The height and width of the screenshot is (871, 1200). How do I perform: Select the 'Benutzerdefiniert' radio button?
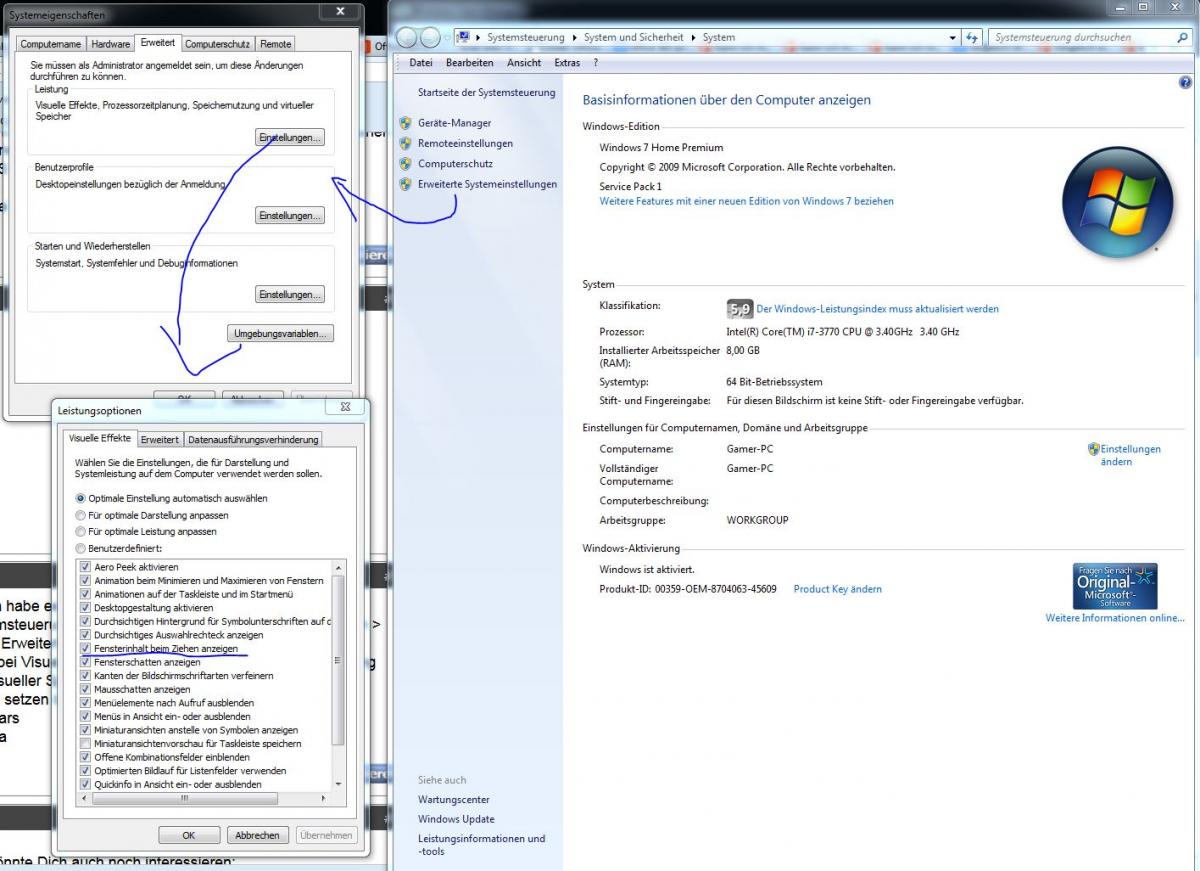point(81,549)
